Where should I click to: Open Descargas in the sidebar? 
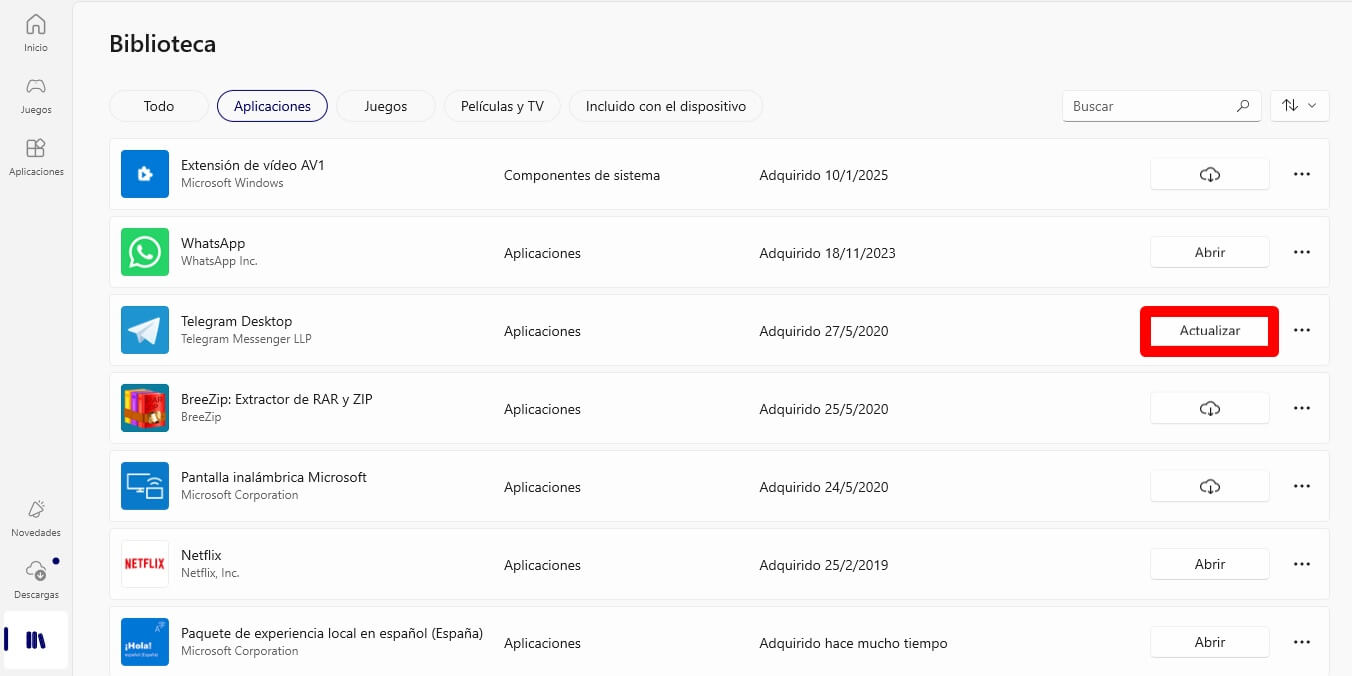(x=36, y=580)
